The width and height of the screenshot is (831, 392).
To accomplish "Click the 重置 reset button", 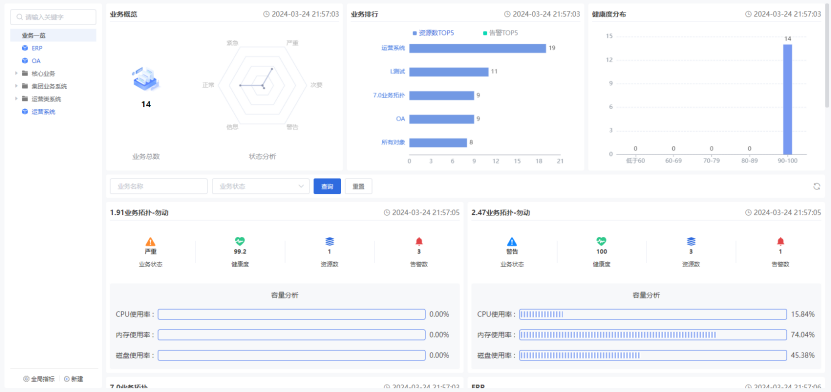I will [359, 186].
